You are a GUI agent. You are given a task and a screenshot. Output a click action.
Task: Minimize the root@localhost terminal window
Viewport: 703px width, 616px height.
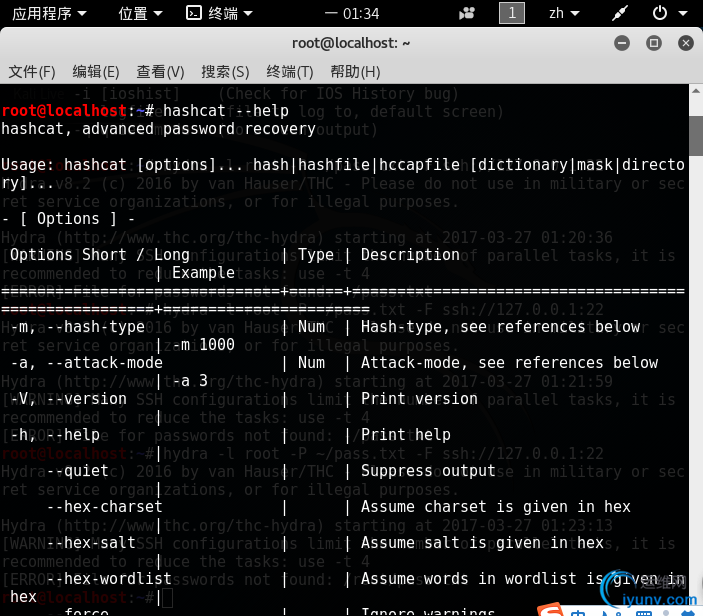pyautogui.click(x=622, y=43)
